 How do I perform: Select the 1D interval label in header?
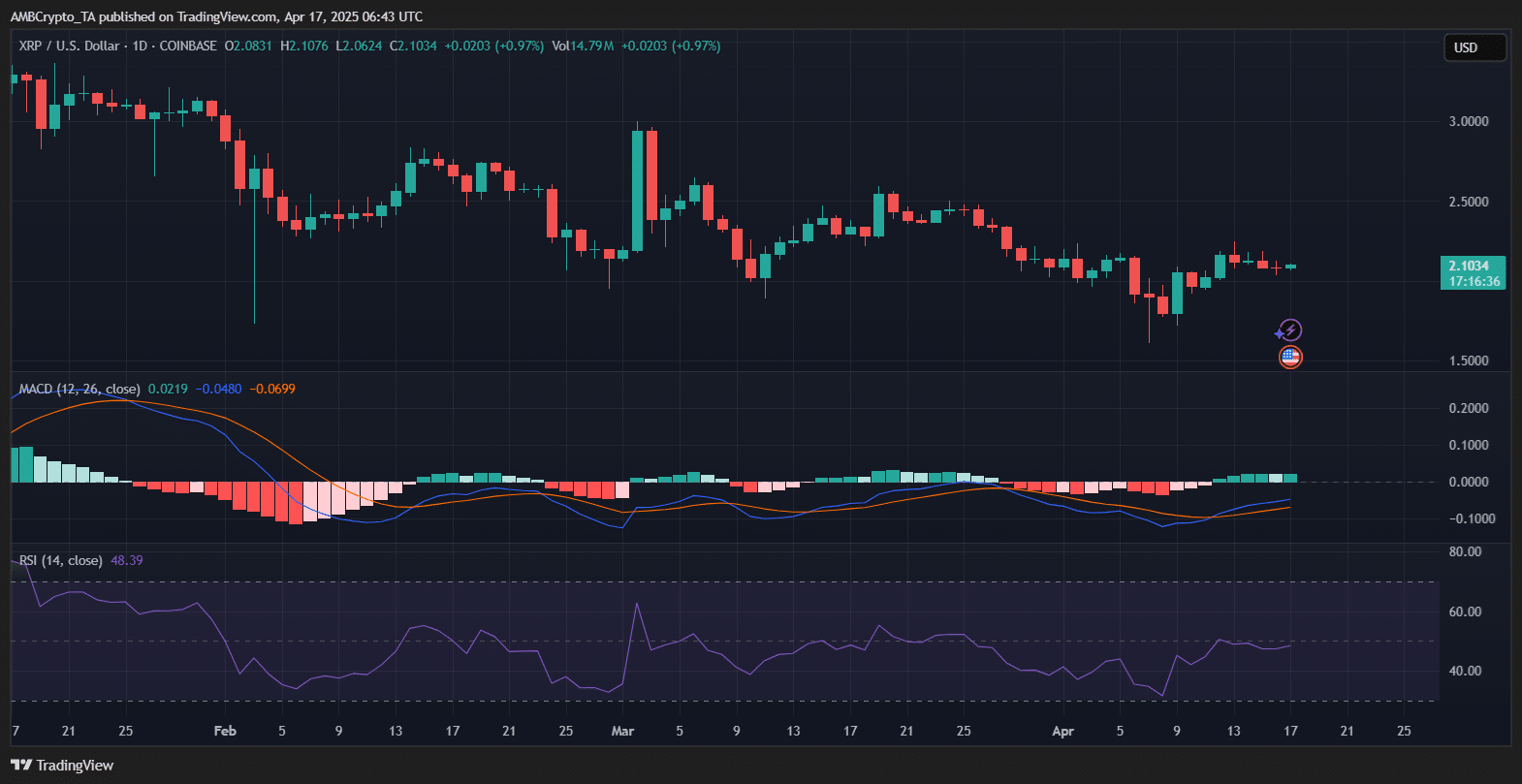pos(140,46)
